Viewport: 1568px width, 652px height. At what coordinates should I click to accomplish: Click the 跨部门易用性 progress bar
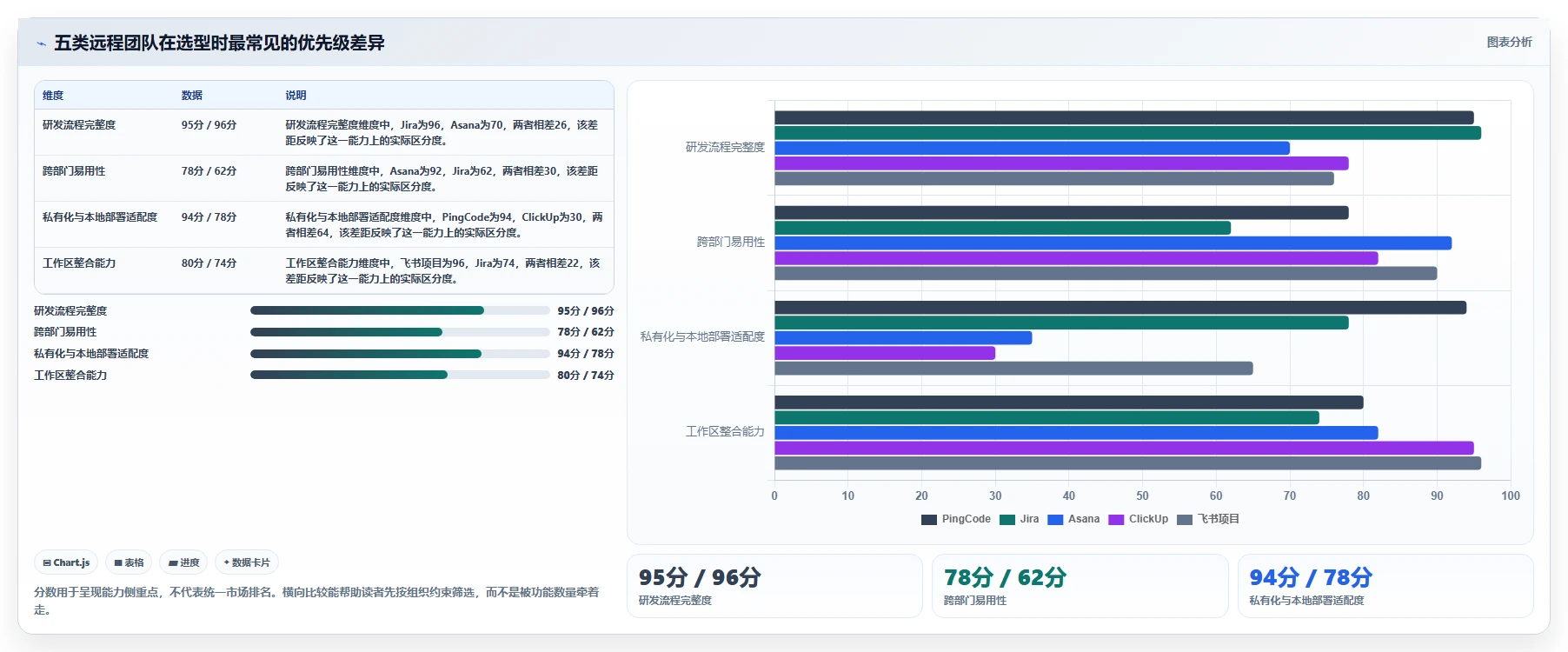[400, 332]
